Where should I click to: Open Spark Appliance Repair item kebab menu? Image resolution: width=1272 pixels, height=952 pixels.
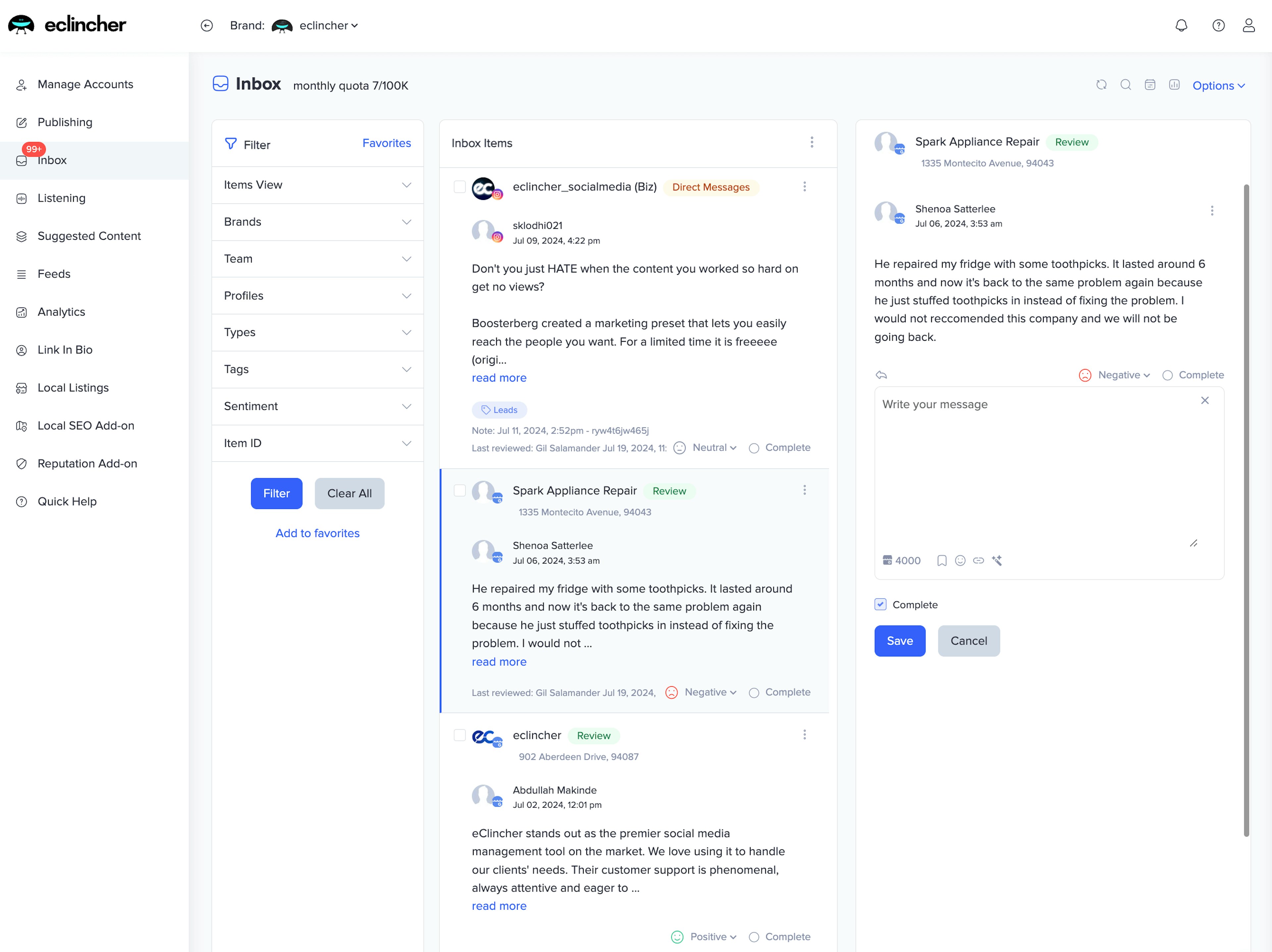point(805,490)
